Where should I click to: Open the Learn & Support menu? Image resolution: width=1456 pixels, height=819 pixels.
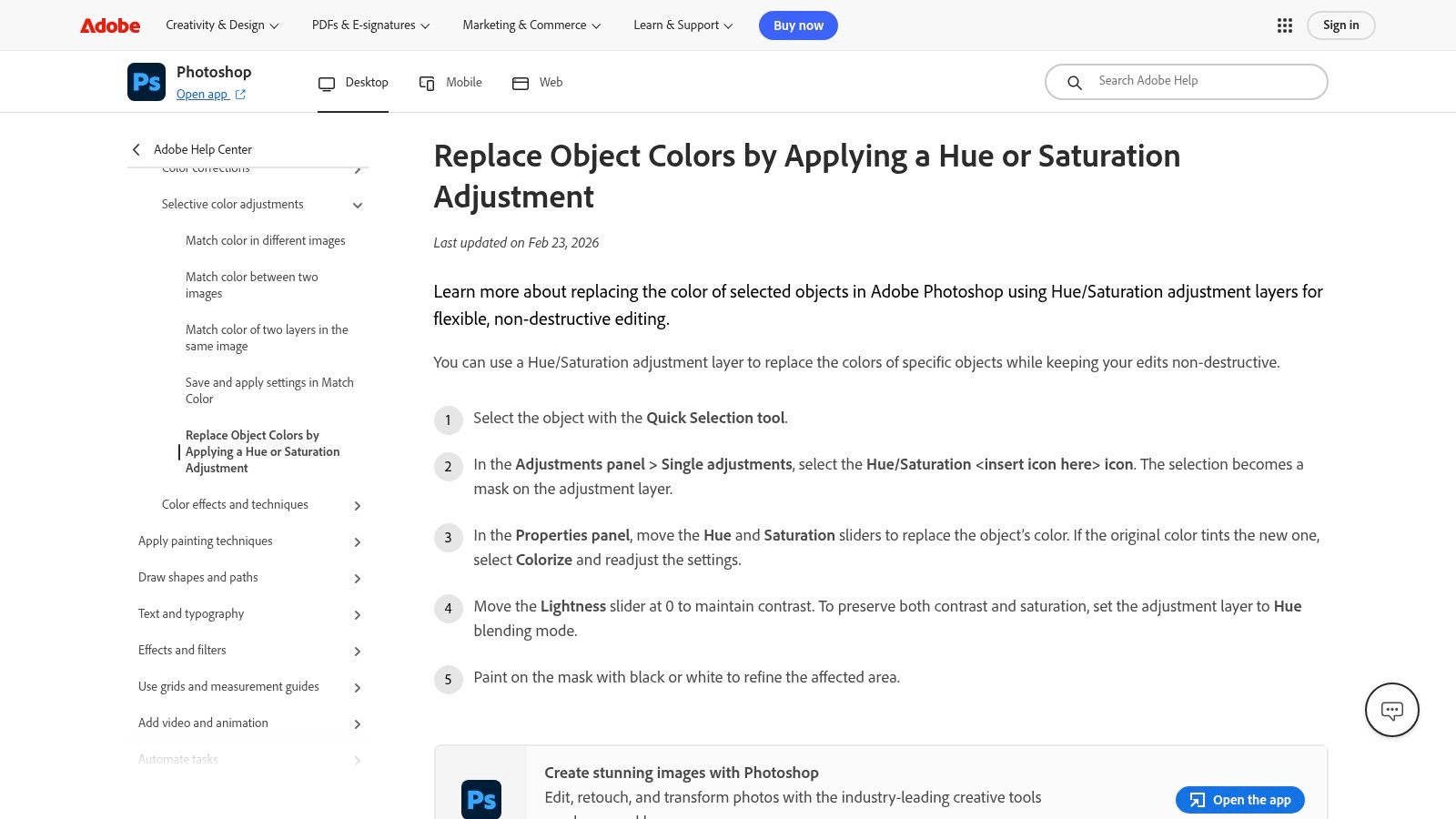click(x=683, y=25)
